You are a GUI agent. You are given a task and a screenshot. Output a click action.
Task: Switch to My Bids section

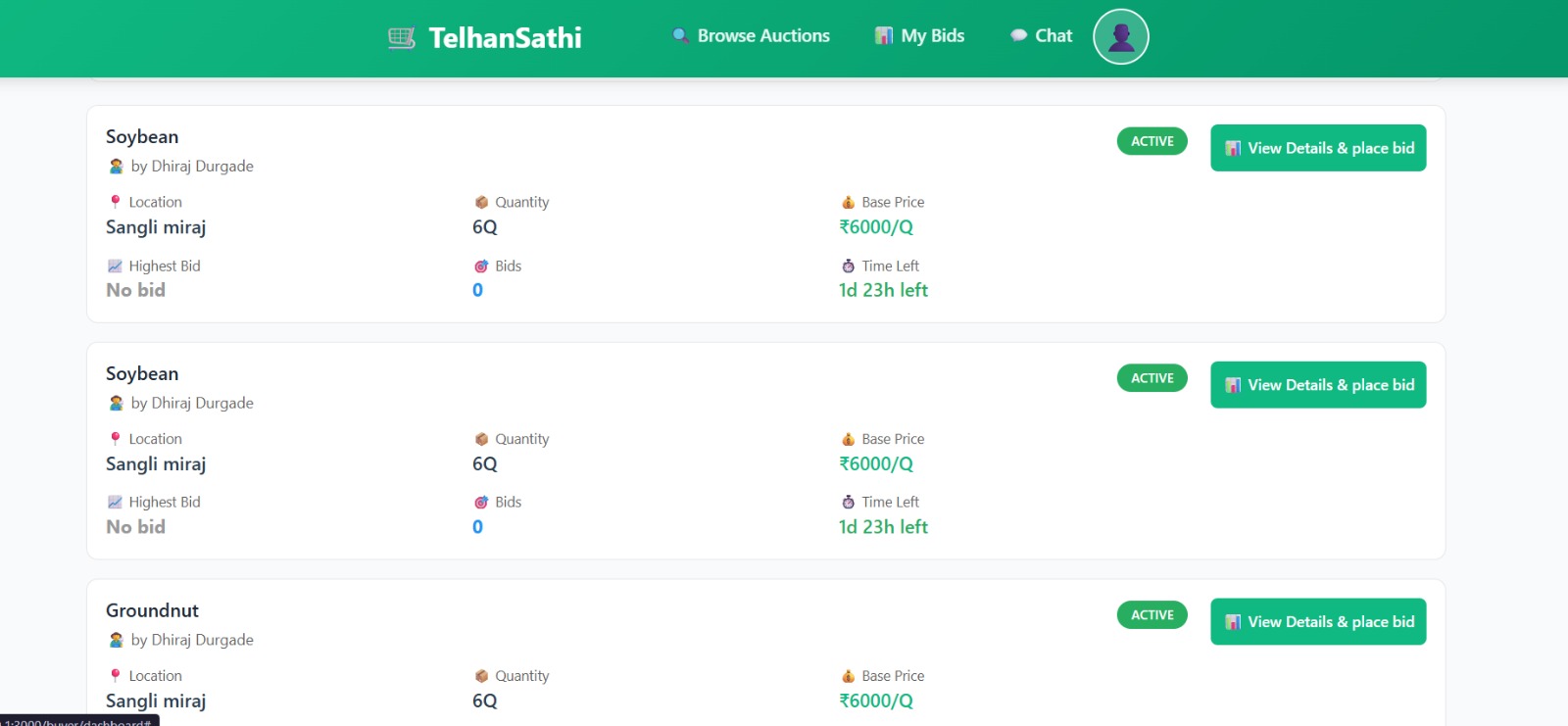click(931, 35)
